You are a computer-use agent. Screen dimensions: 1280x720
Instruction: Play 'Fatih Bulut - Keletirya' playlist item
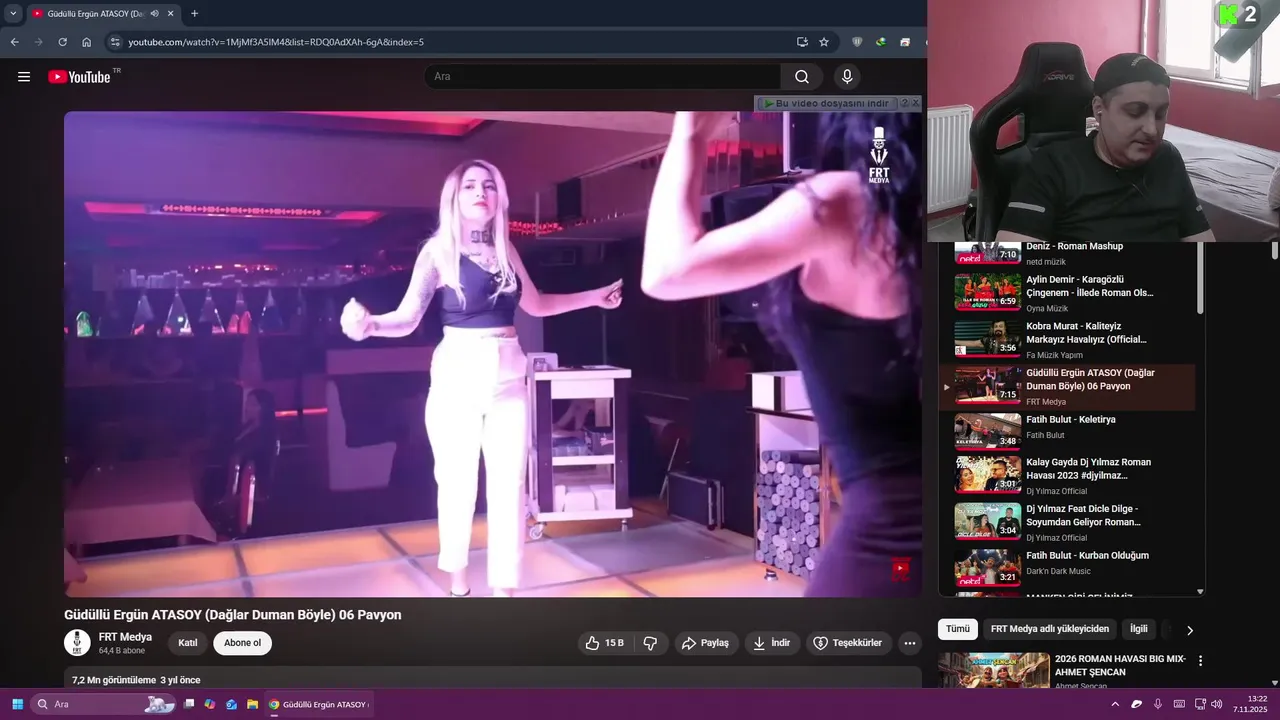click(1066, 432)
